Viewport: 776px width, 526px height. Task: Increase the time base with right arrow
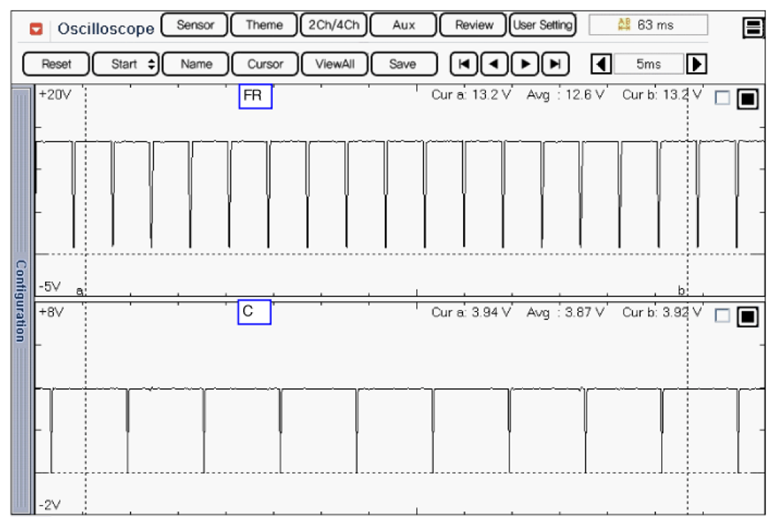(x=696, y=64)
